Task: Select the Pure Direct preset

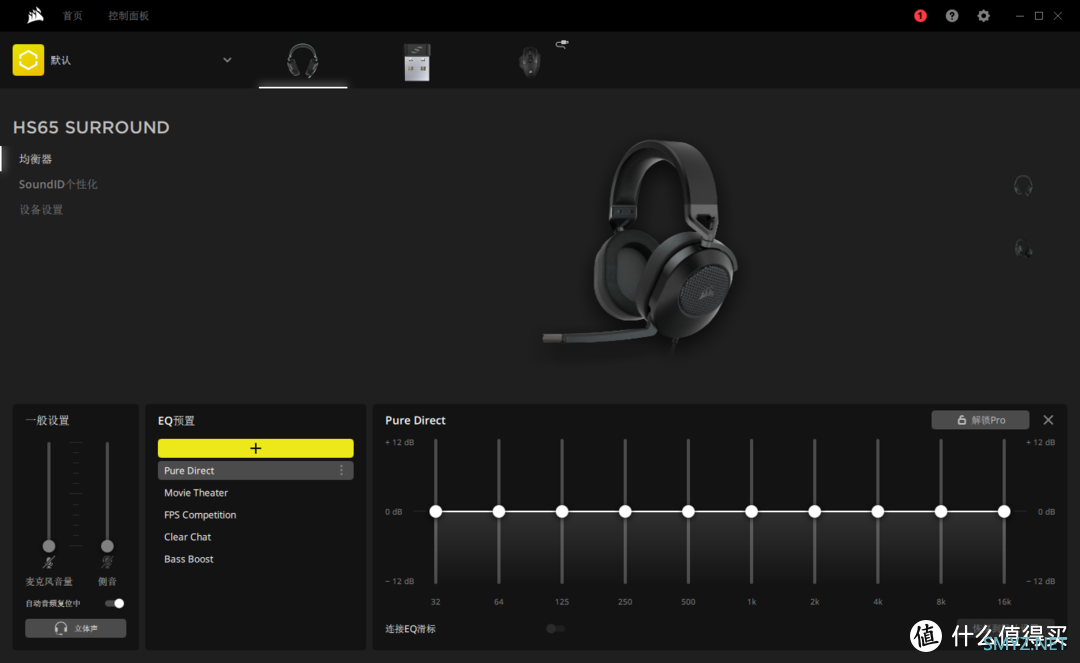Action: pos(256,470)
